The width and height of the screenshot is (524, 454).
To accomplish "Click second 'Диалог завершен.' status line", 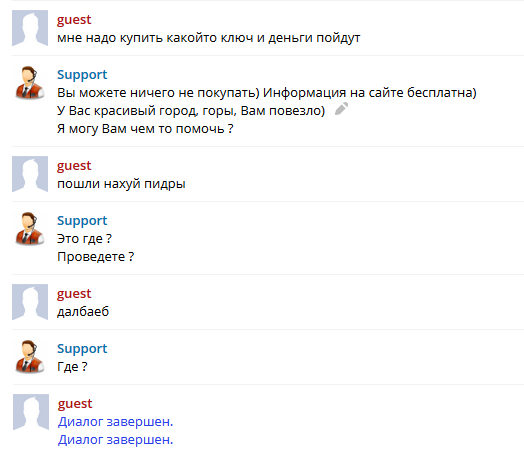I will point(115,440).
